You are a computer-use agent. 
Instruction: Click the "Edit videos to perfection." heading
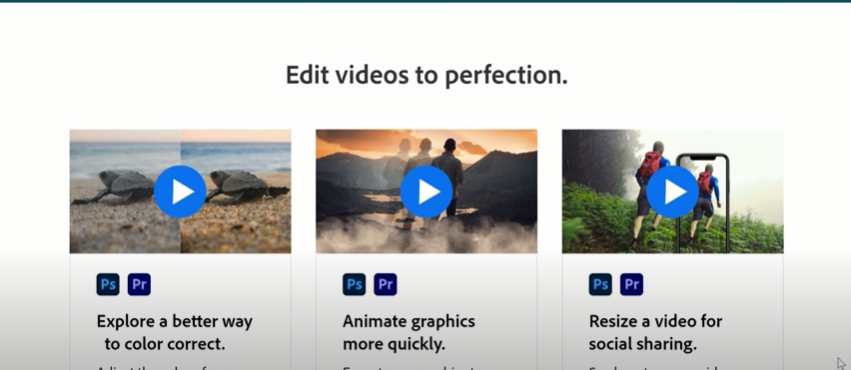(x=427, y=75)
